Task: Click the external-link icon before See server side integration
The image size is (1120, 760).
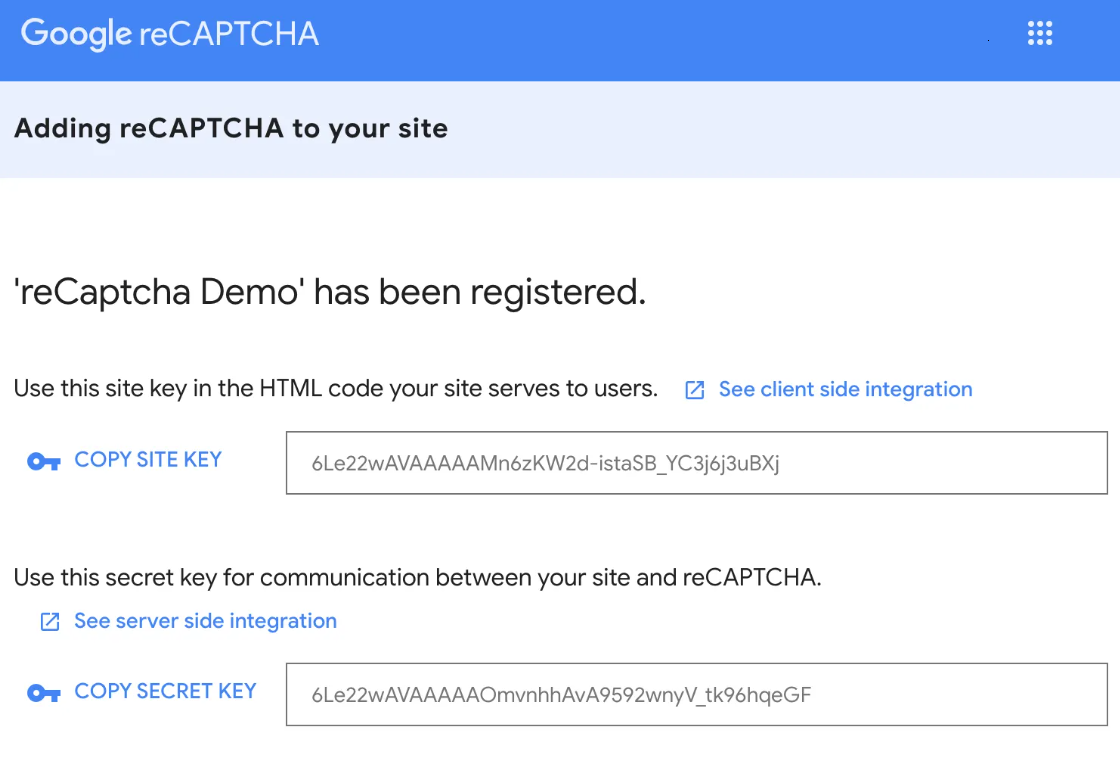Action: pyautogui.click(x=49, y=621)
